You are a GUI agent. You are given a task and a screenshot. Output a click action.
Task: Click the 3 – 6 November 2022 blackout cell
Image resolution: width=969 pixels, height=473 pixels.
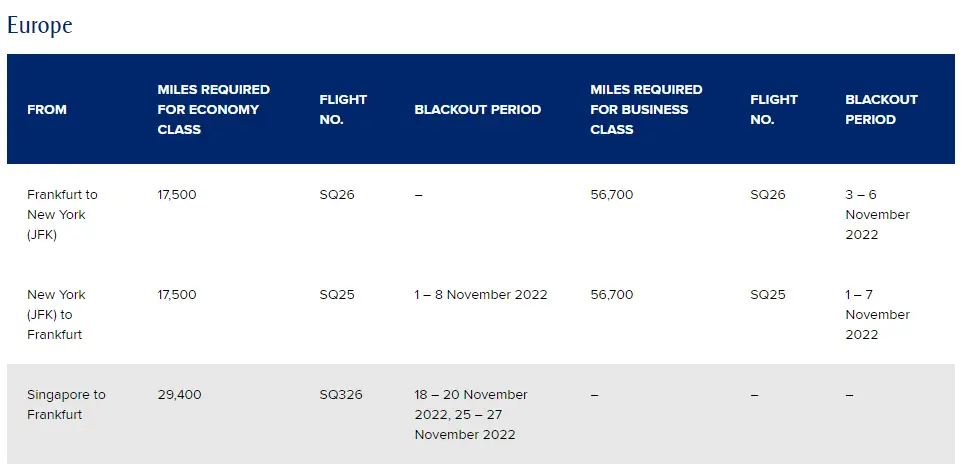pyautogui.click(x=878, y=215)
